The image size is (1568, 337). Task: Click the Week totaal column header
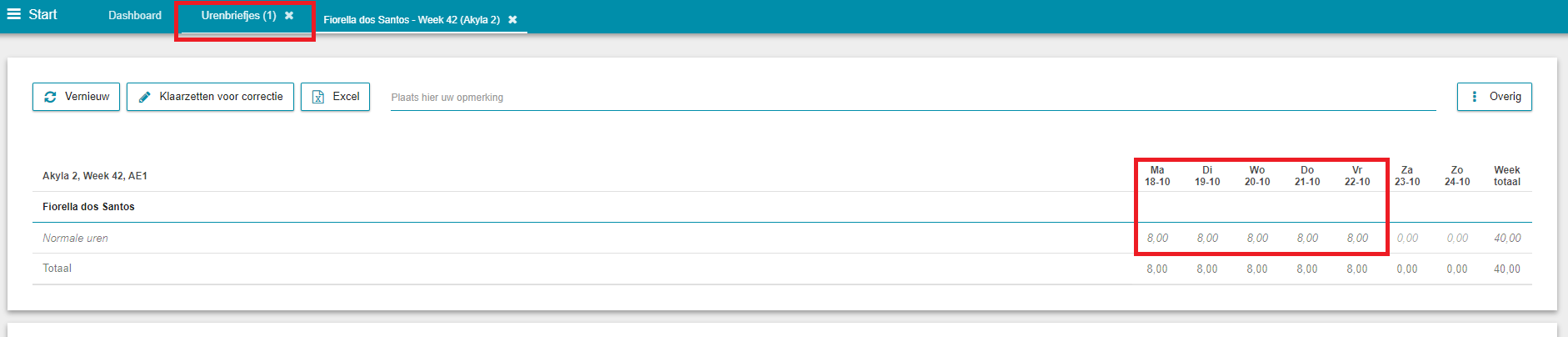(1506, 176)
